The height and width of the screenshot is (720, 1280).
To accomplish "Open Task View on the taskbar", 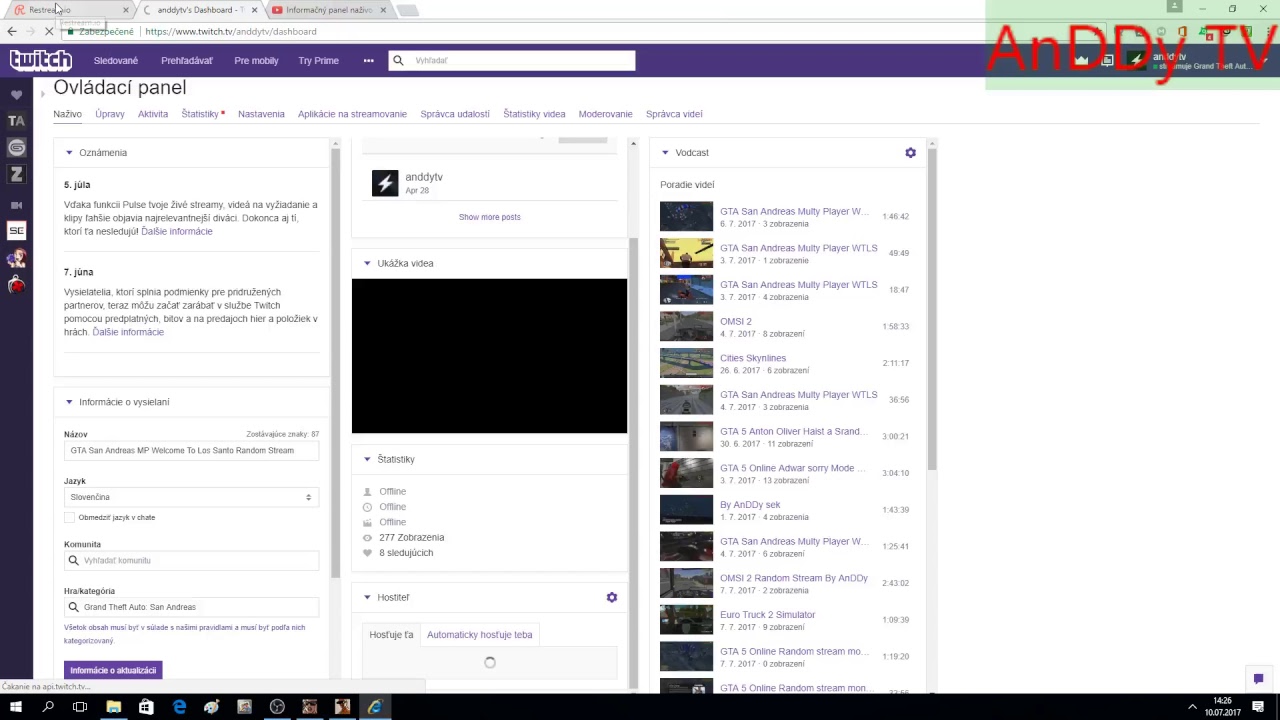I will click(80, 707).
